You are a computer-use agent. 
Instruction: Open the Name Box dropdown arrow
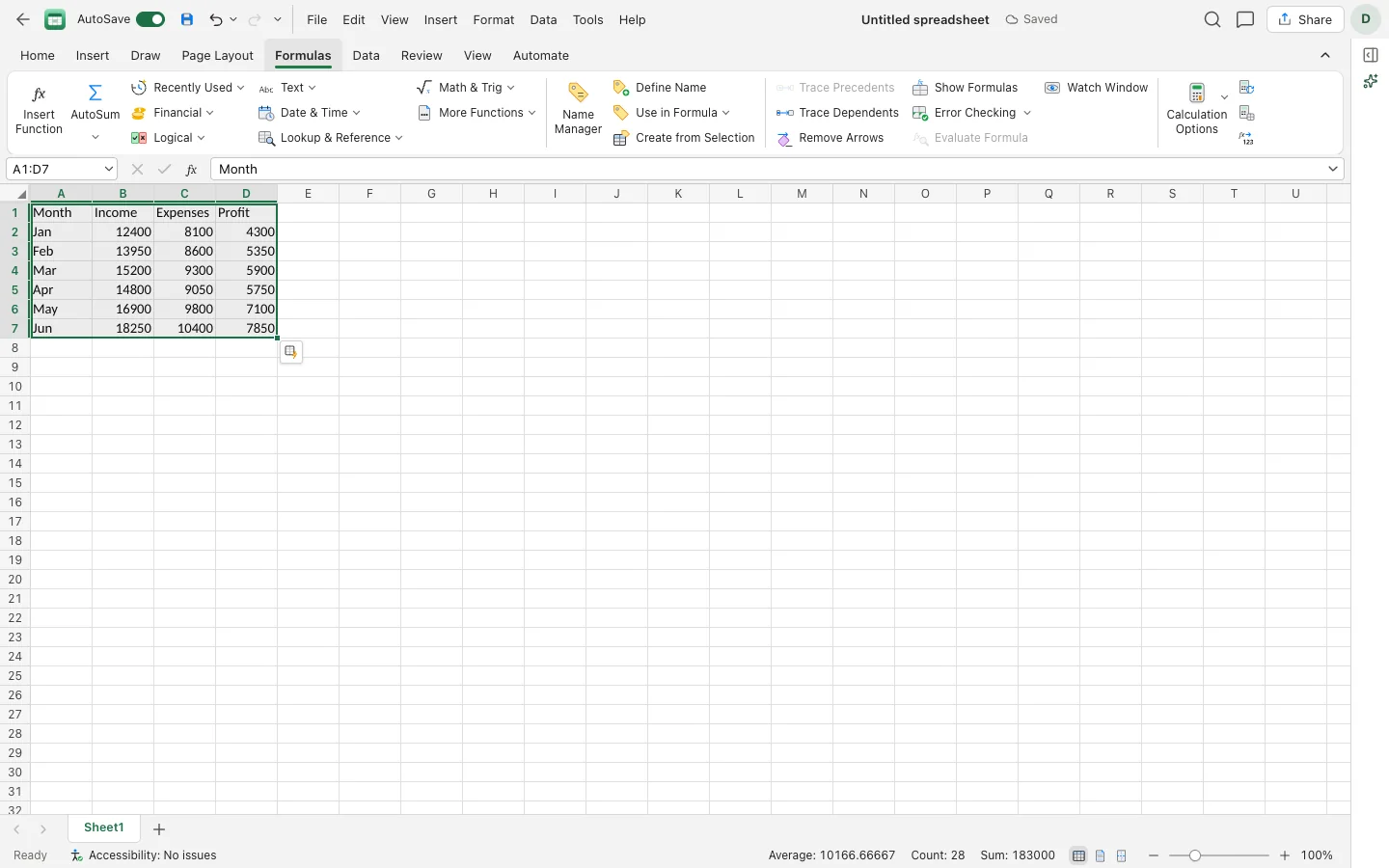click(x=109, y=169)
